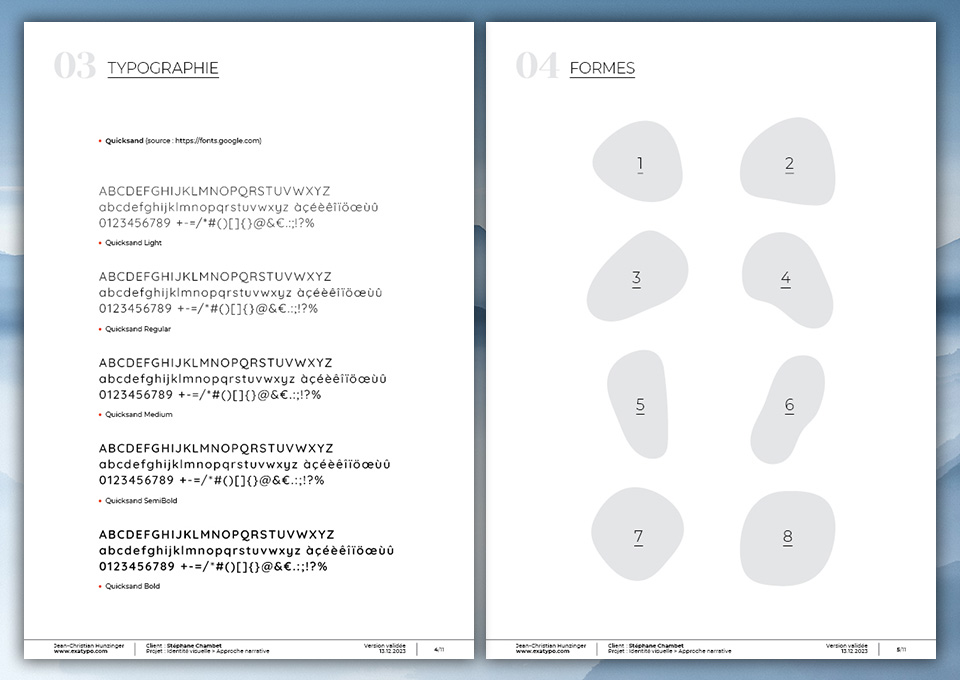Viewport: 960px width, 680px height.
Task: Select the digits line in Quicksand Medium
Action: click(210, 395)
